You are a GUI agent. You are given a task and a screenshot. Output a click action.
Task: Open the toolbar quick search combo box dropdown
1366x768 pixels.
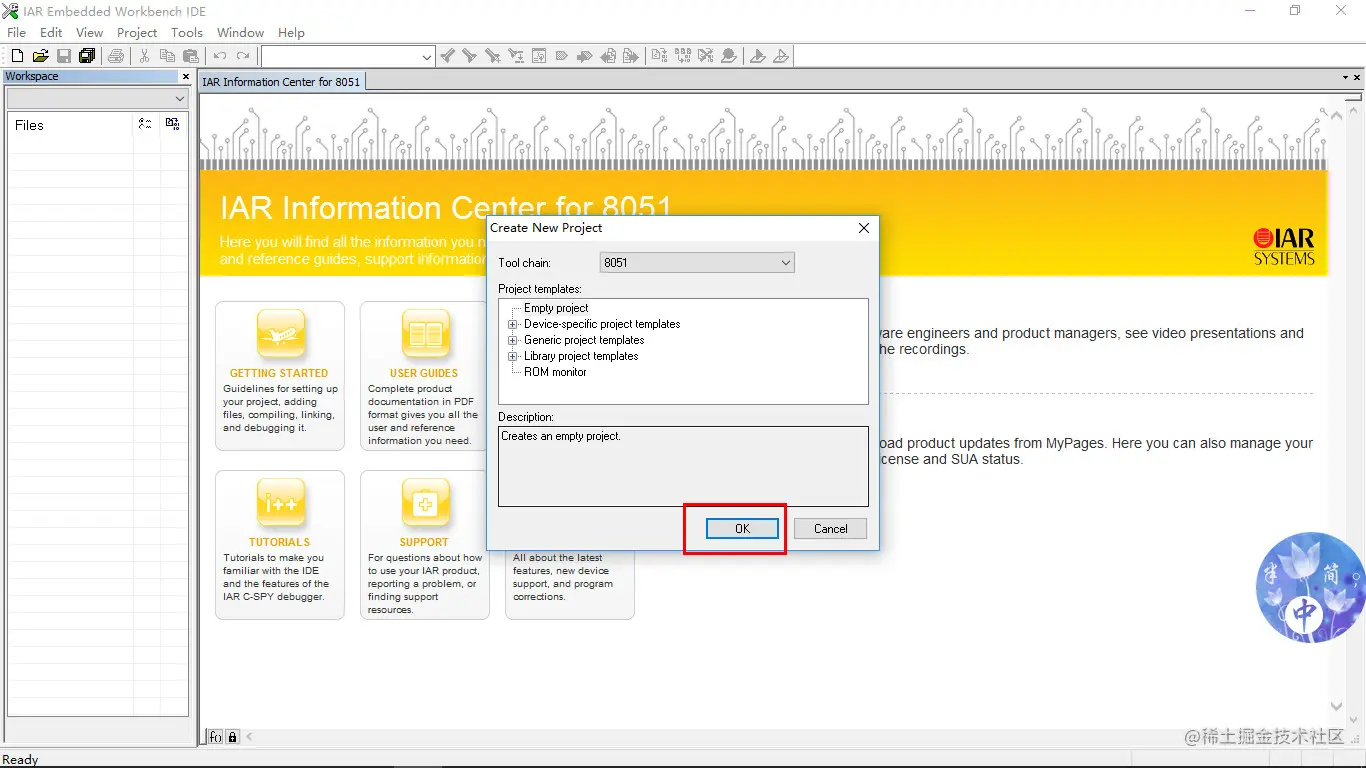[427, 57]
